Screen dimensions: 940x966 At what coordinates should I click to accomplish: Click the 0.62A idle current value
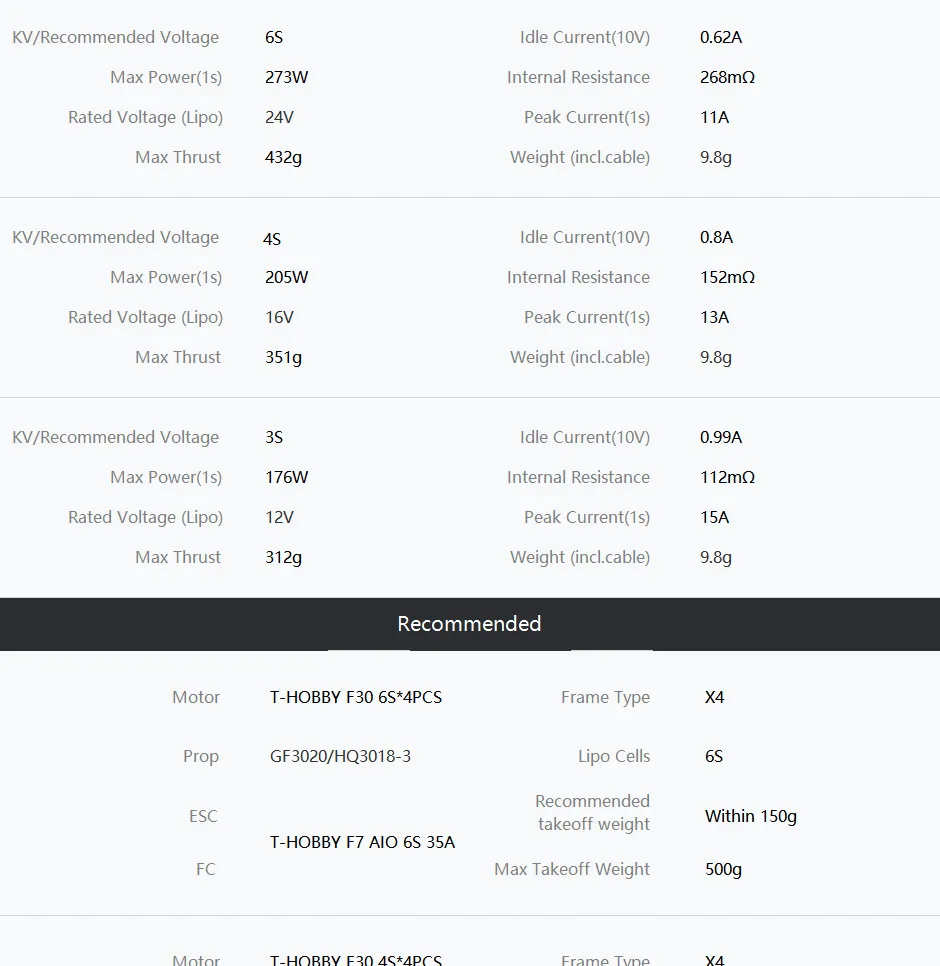point(721,37)
